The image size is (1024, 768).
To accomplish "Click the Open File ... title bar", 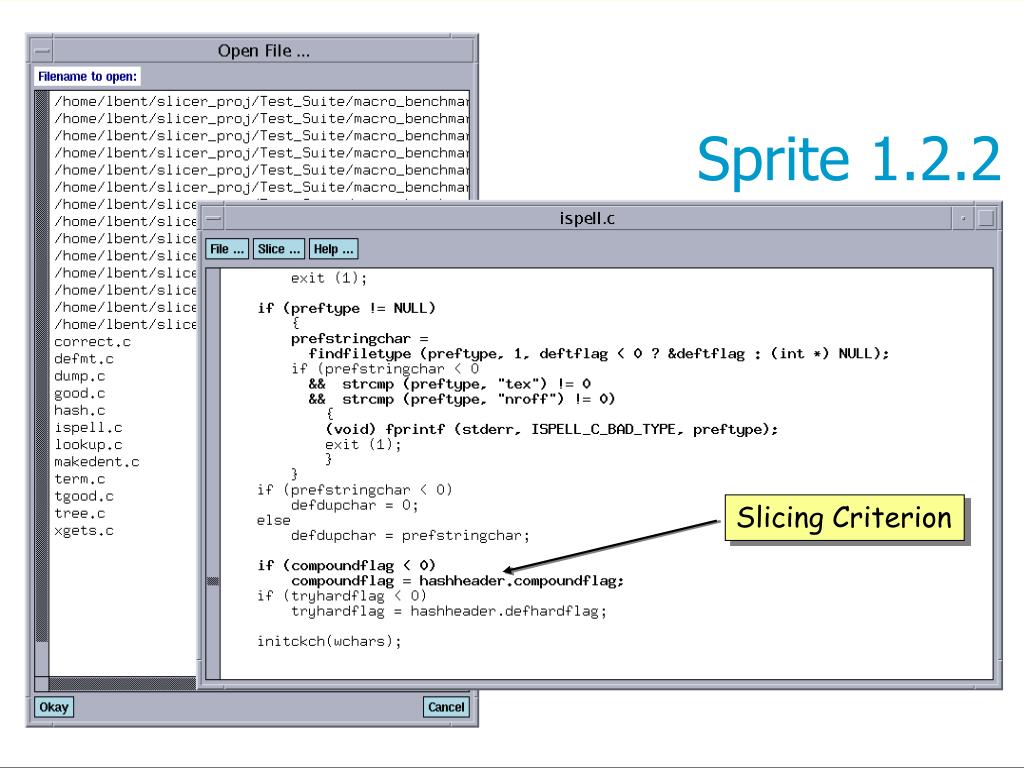I will pos(263,50).
